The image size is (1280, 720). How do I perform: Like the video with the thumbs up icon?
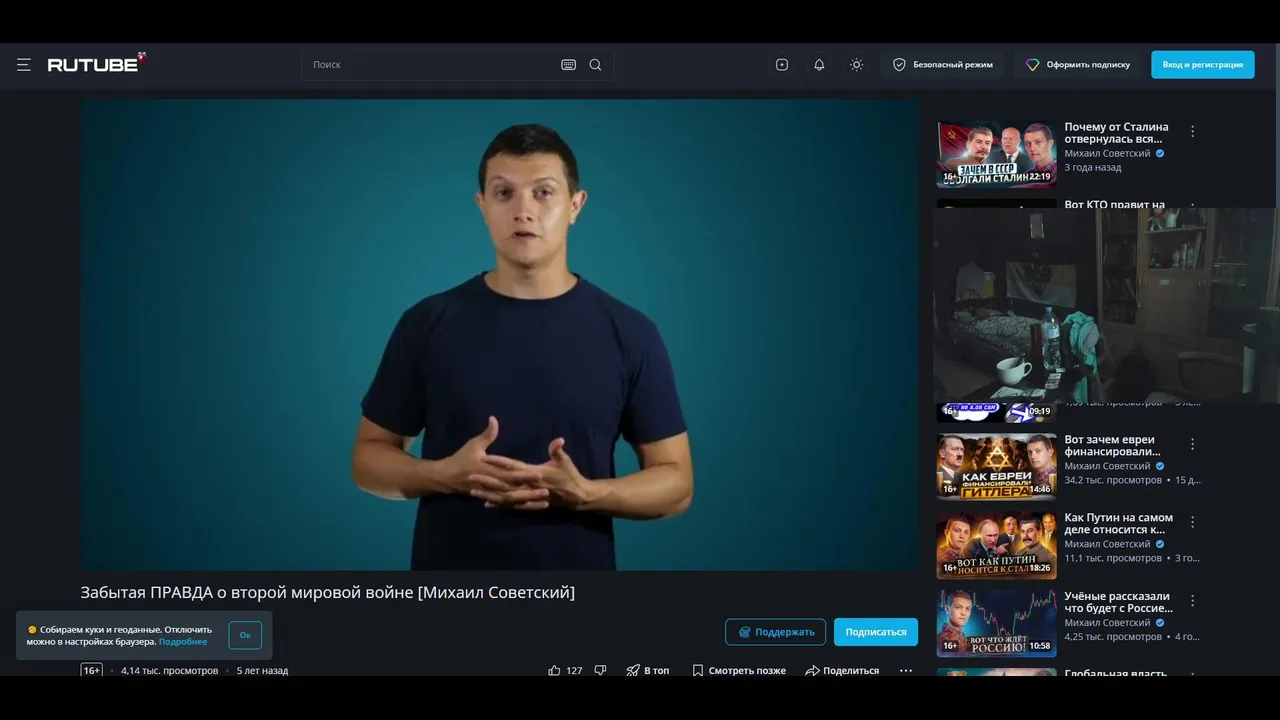point(554,671)
